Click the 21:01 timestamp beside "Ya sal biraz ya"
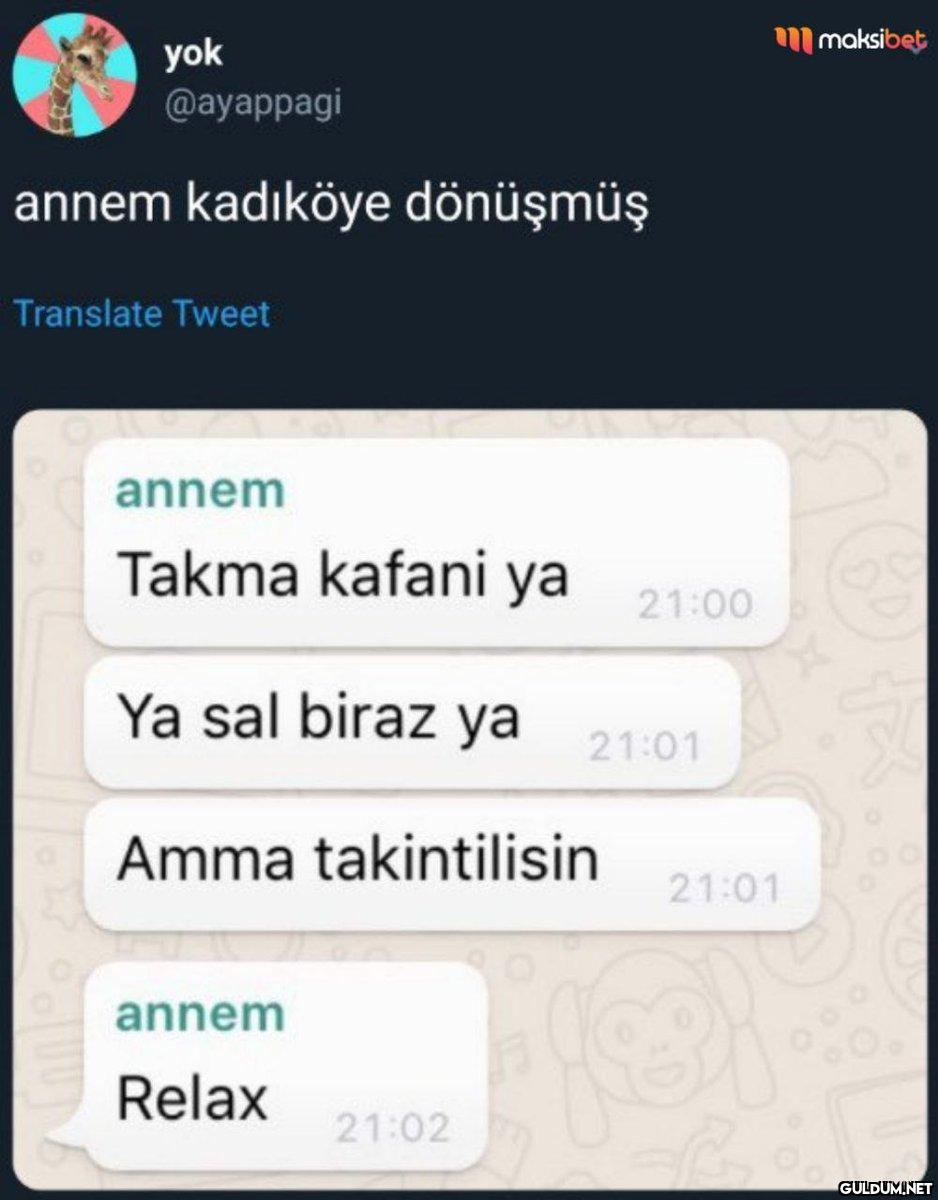The height and width of the screenshot is (1200, 938). pos(645,746)
